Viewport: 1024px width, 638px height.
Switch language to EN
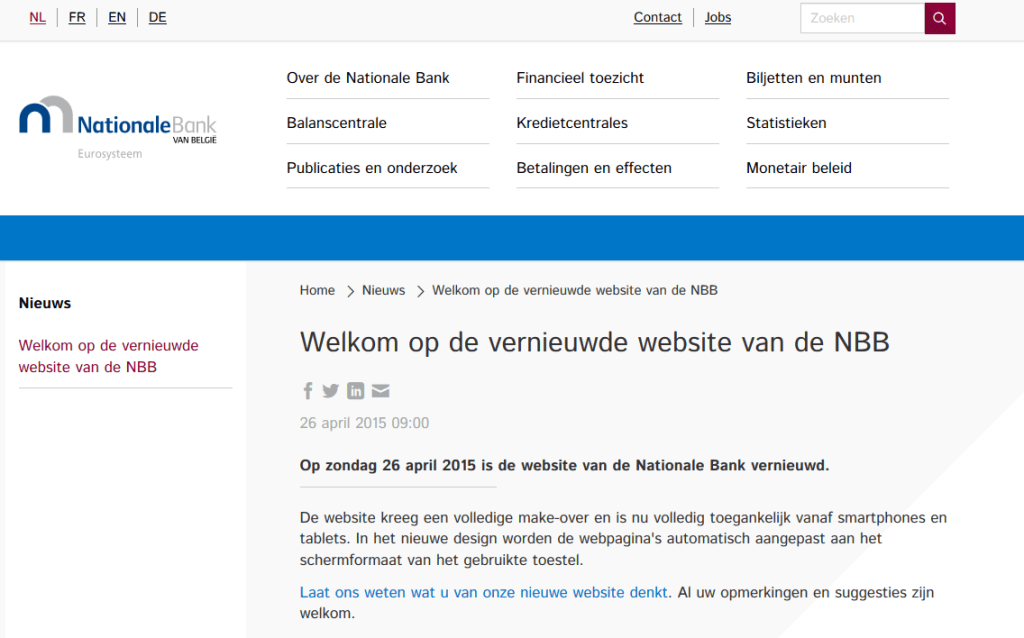117,17
